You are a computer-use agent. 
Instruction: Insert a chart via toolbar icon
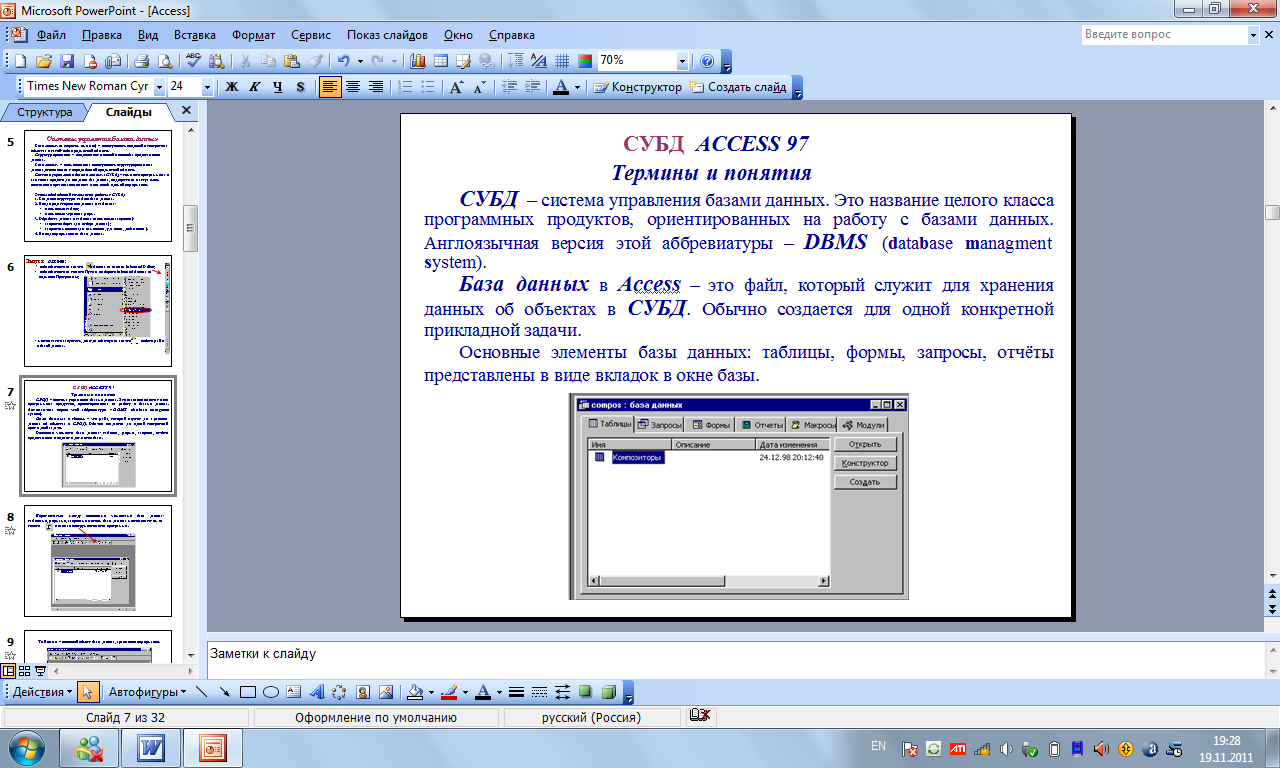coord(417,60)
